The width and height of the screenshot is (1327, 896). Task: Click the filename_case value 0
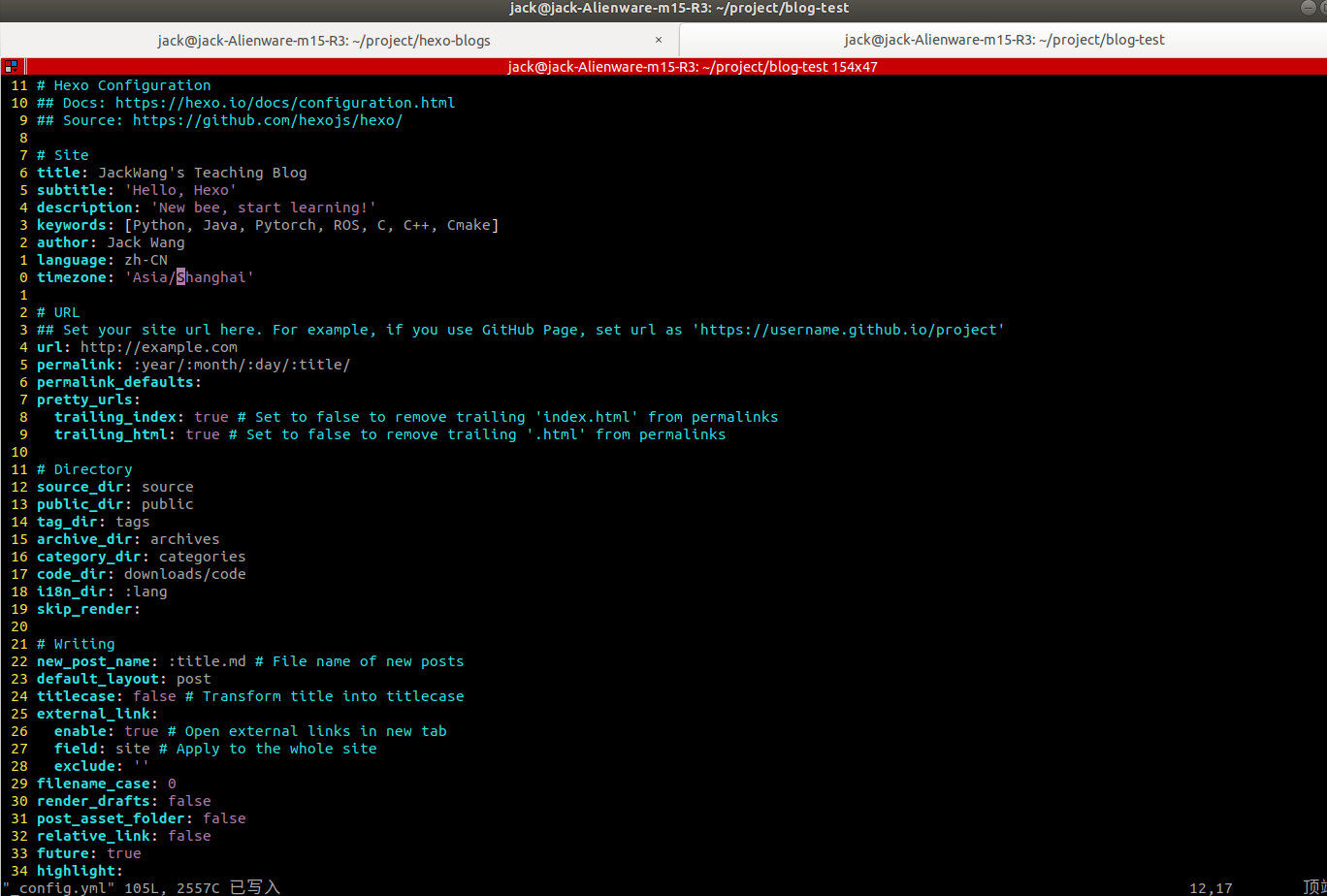(172, 784)
